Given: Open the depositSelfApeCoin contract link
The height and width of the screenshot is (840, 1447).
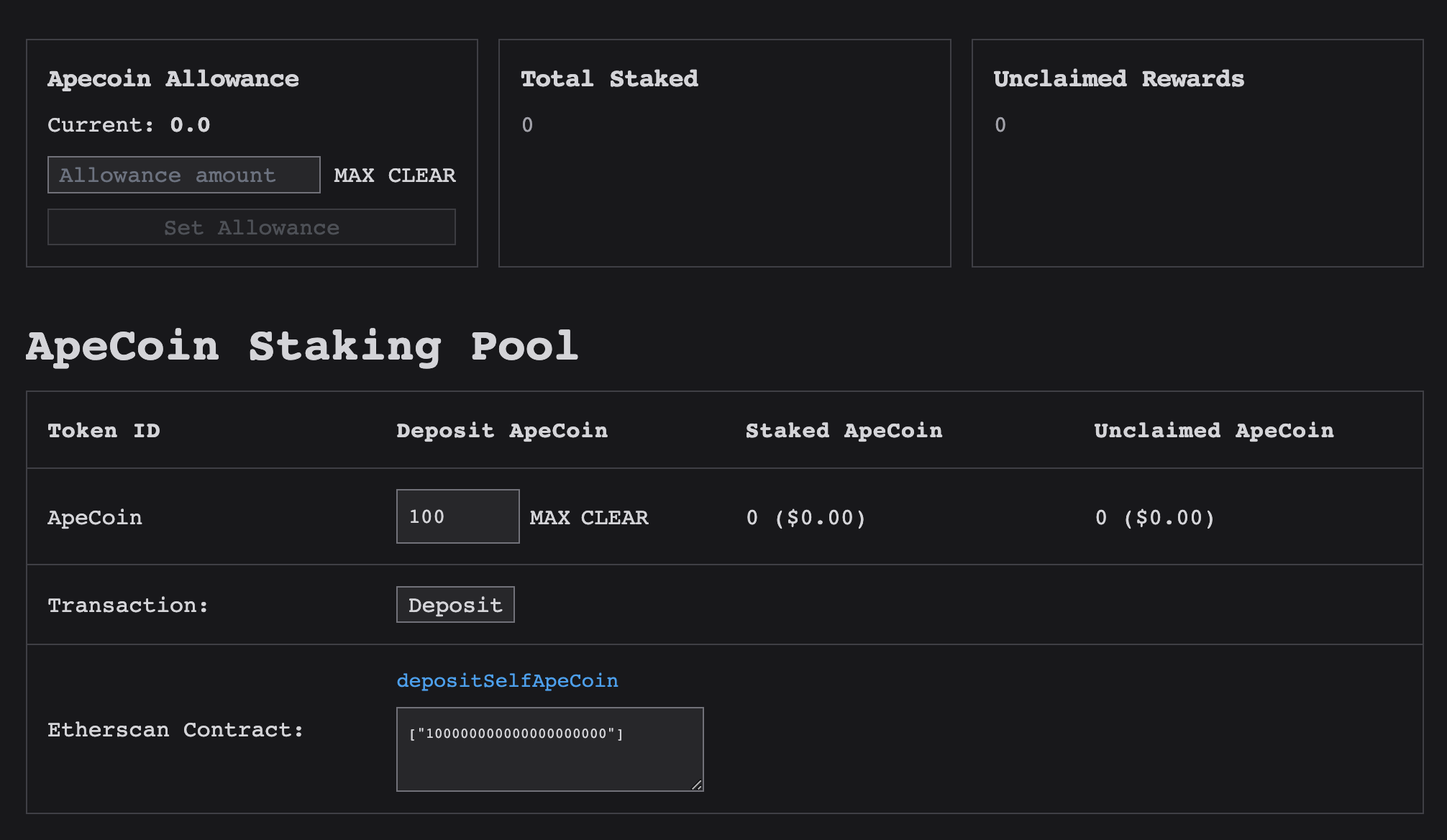Looking at the screenshot, I should (507, 680).
